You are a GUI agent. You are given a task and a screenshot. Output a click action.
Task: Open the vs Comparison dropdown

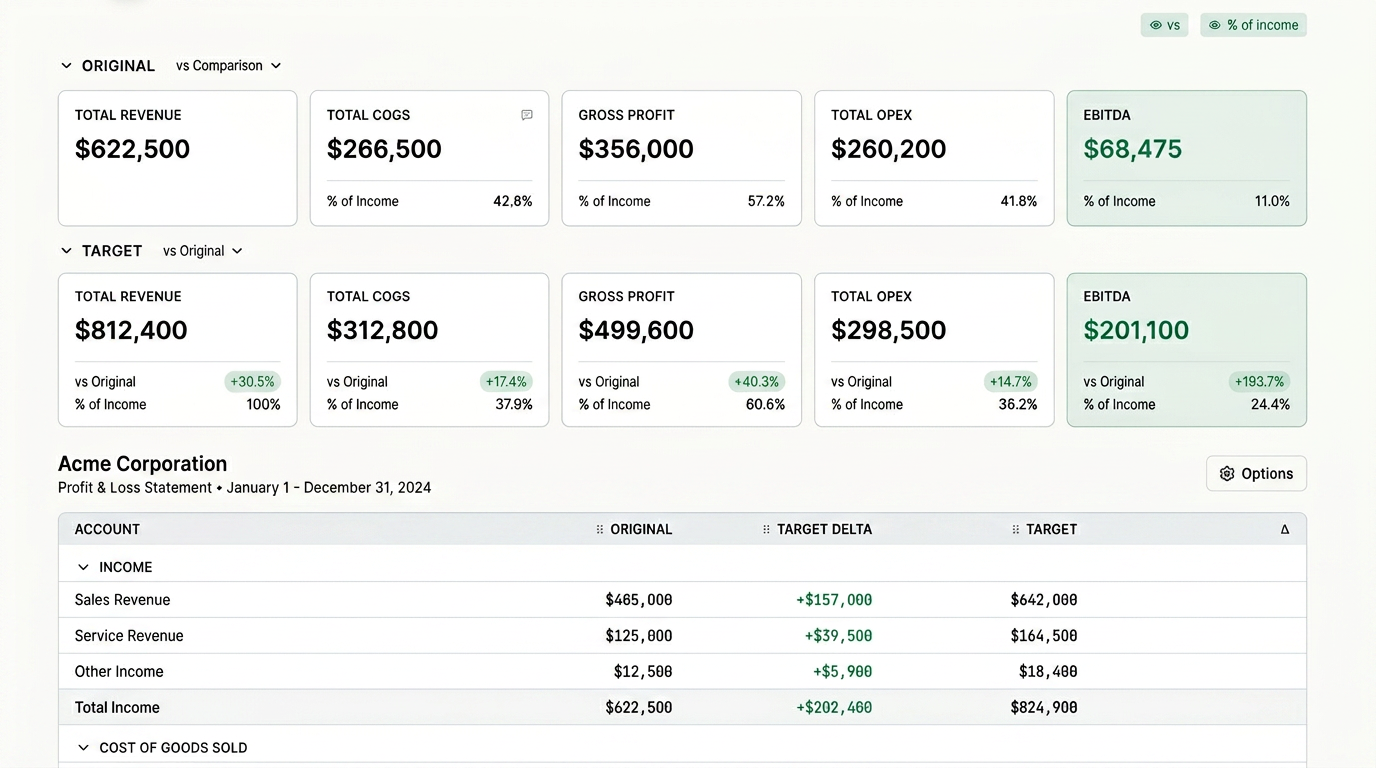click(228, 66)
